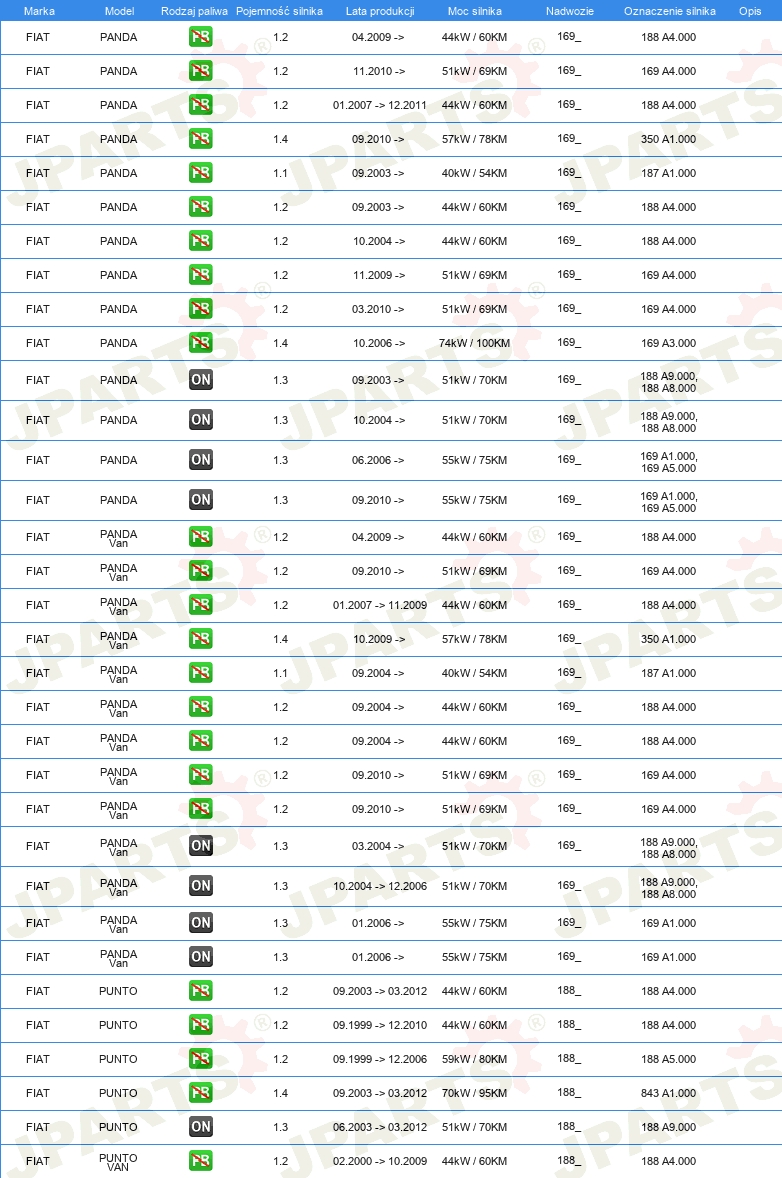Click the '09.1999 -> 12.2010' production years cell
The image size is (782, 1178).
pyautogui.click(x=379, y=1025)
